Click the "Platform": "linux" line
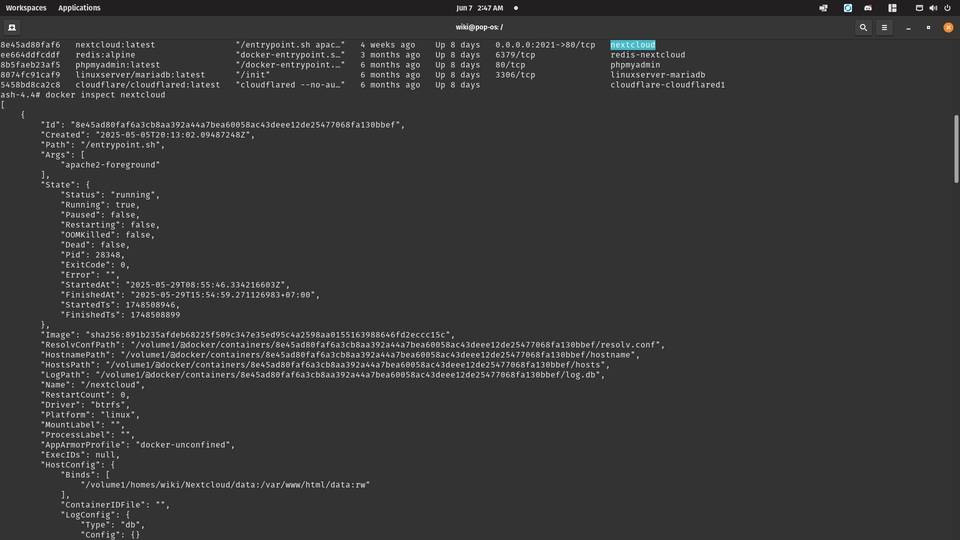This screenshot has width=960, height=540. [90, 414]
